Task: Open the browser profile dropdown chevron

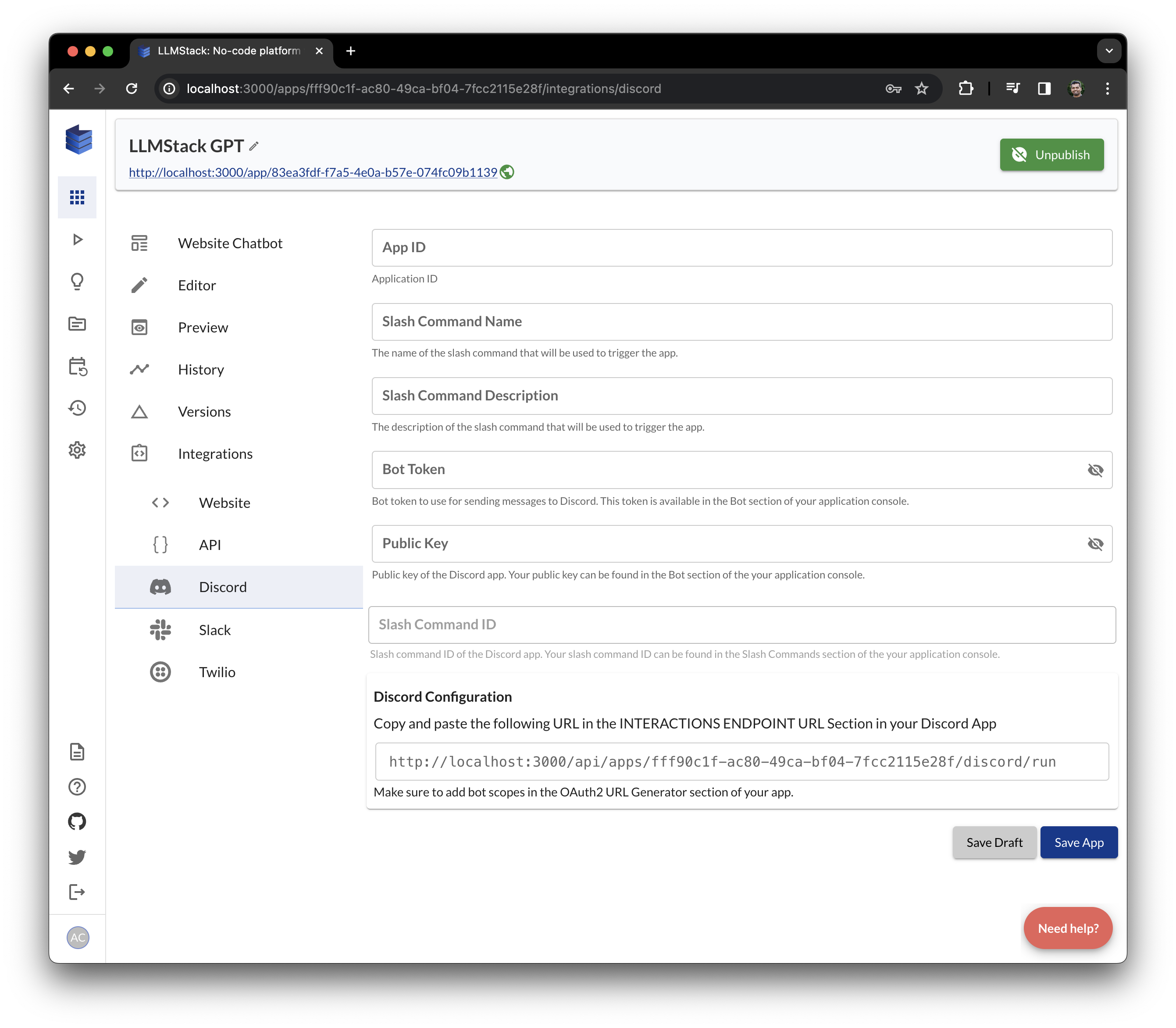Action: point(1109,50)
